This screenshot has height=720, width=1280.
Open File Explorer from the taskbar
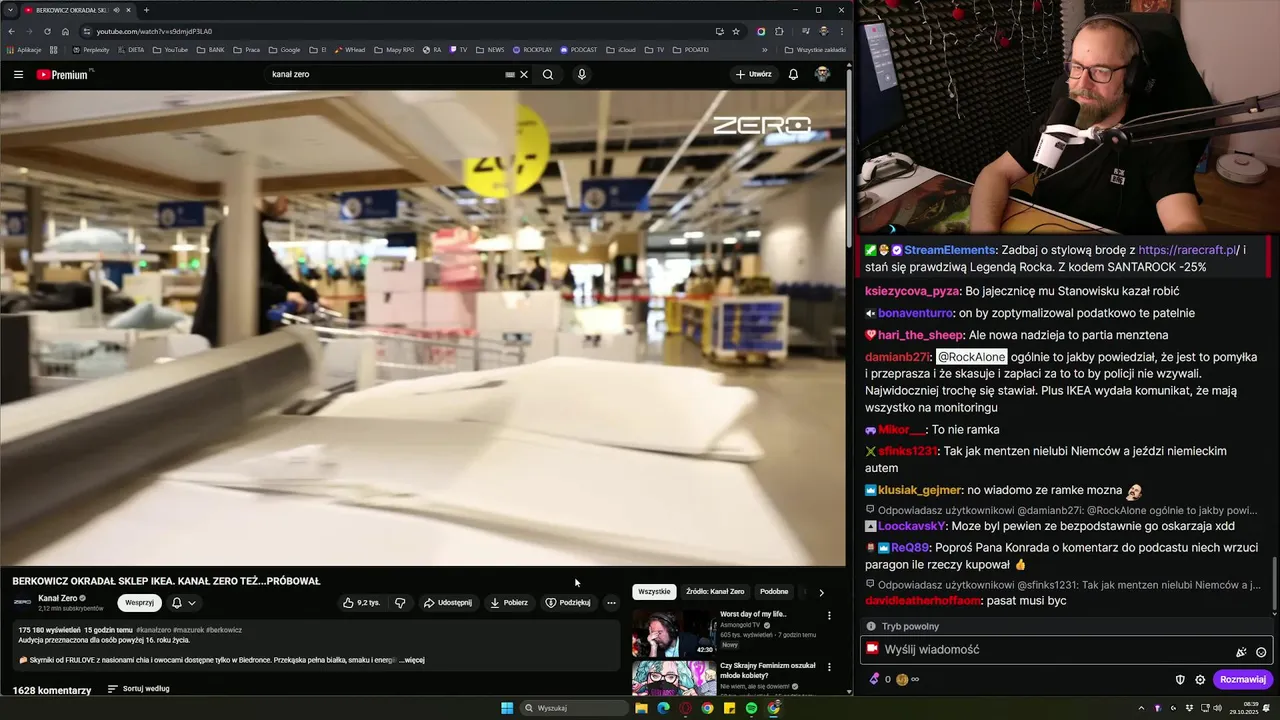click(x=641, y=708)
